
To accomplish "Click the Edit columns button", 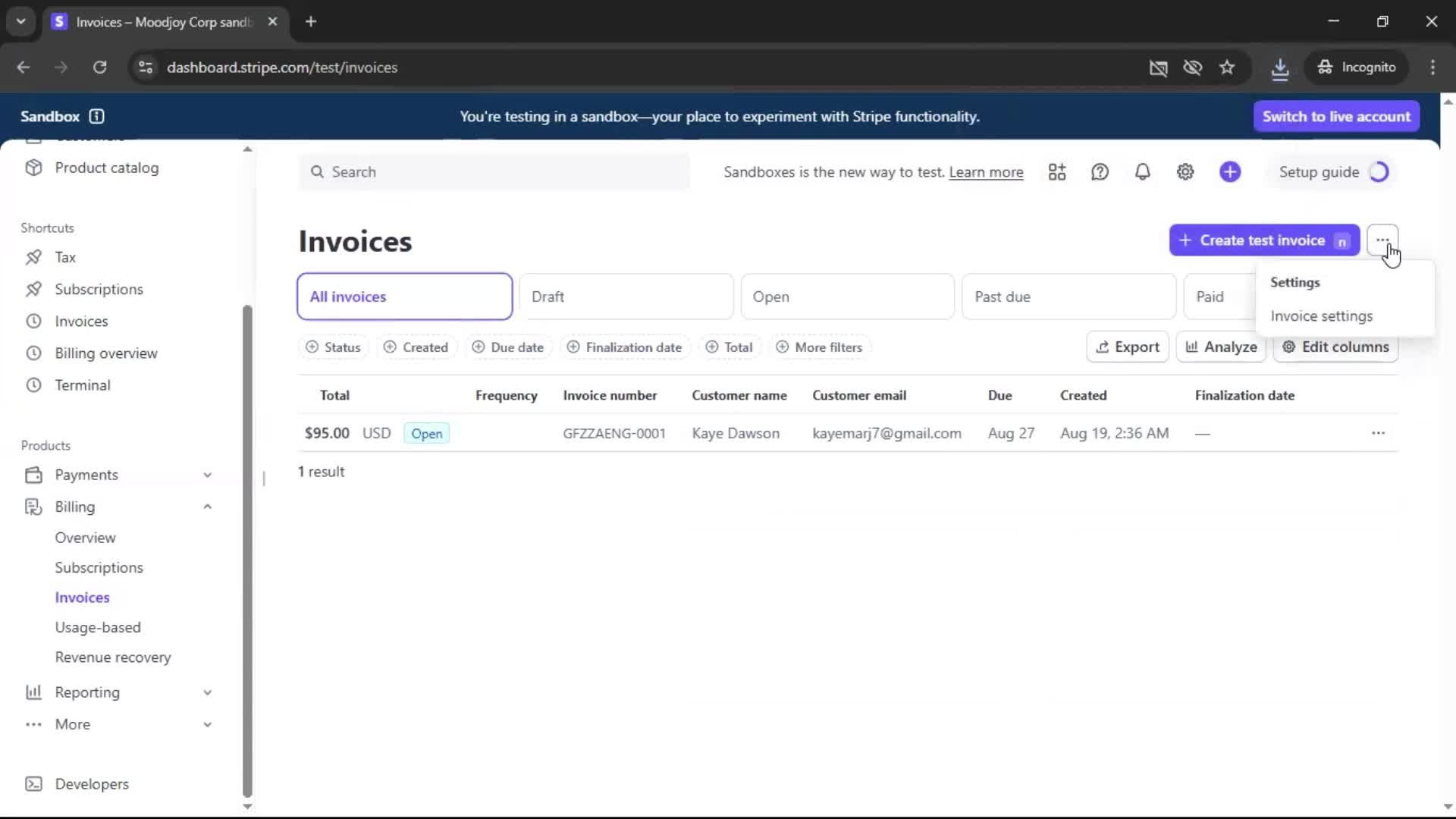I will click(1335, 347).
